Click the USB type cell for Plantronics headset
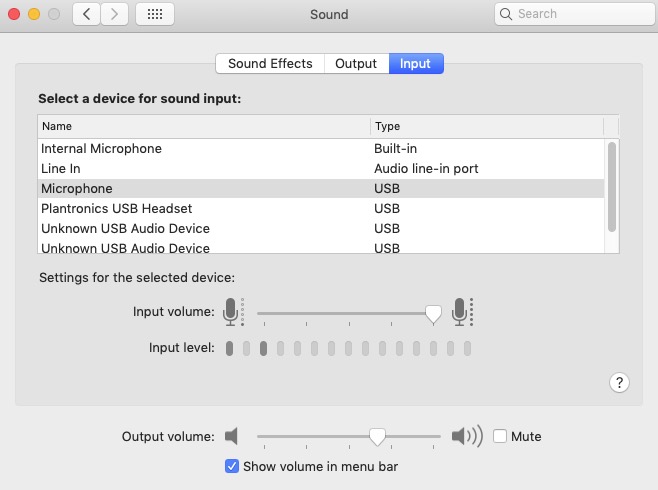Viewport: 658px width, 490px height. pos(387,209)
